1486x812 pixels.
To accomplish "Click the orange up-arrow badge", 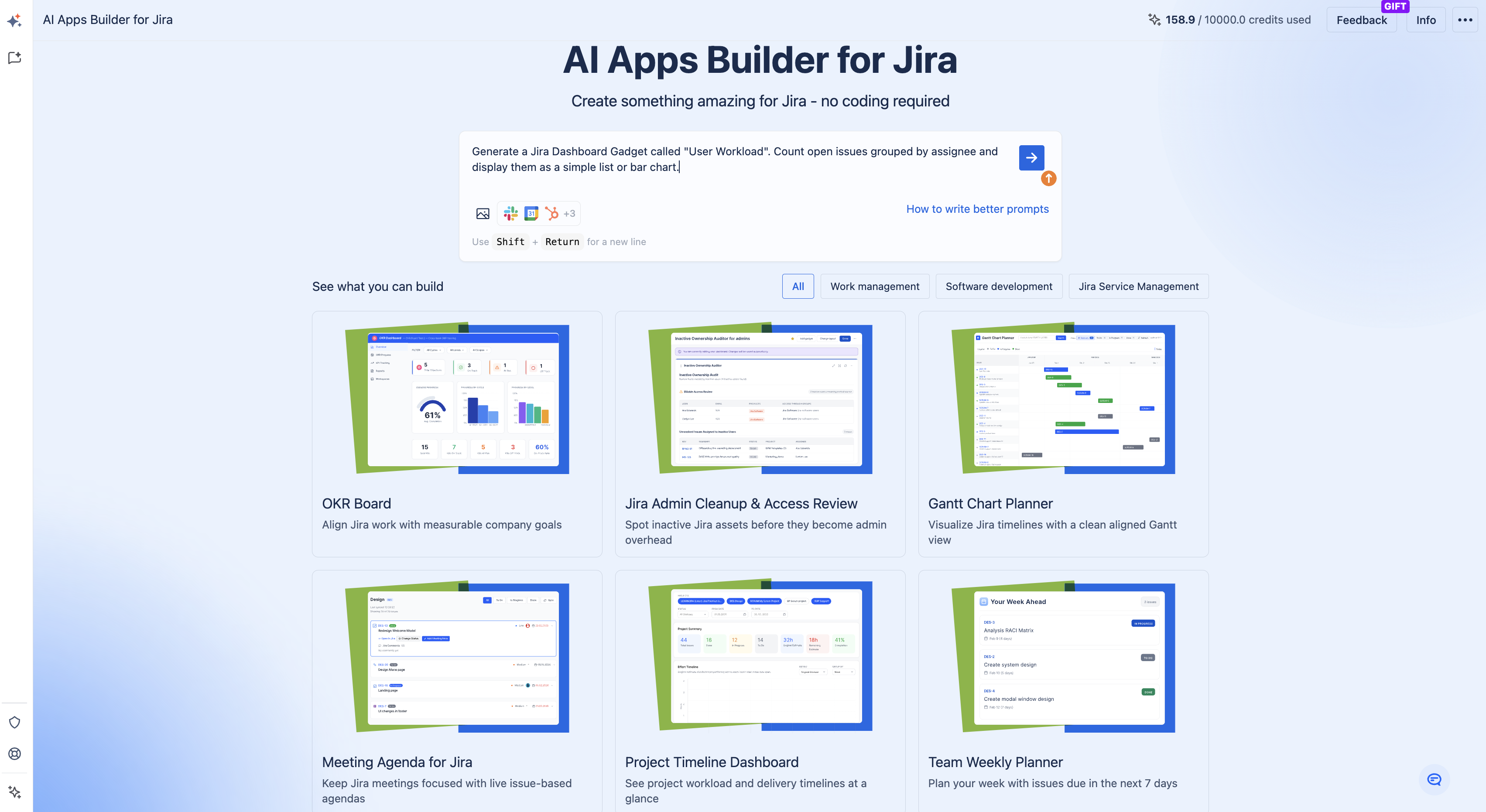I will point(1049,178).
